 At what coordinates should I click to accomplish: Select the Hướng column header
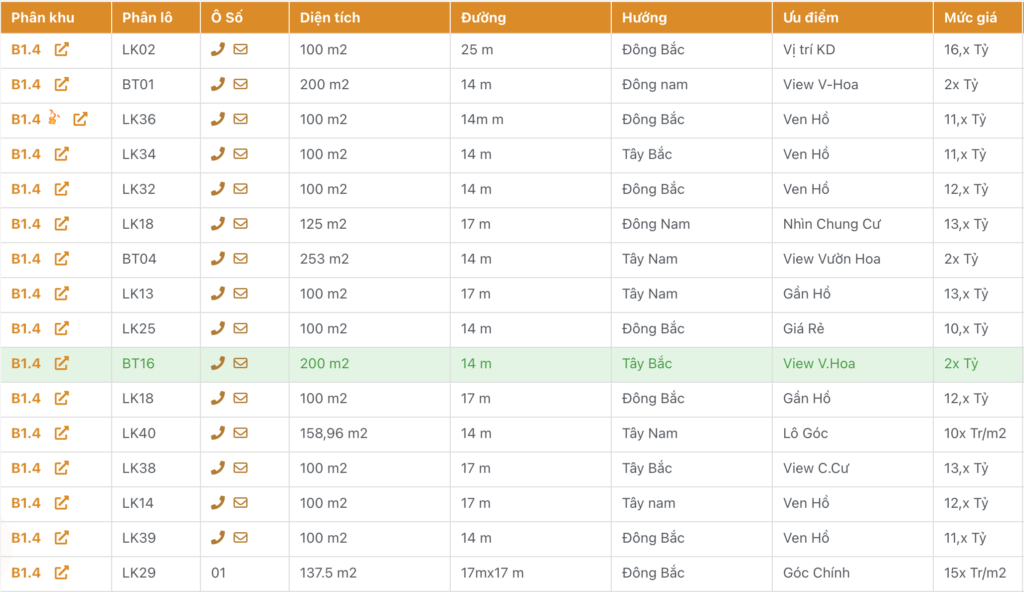644,18
